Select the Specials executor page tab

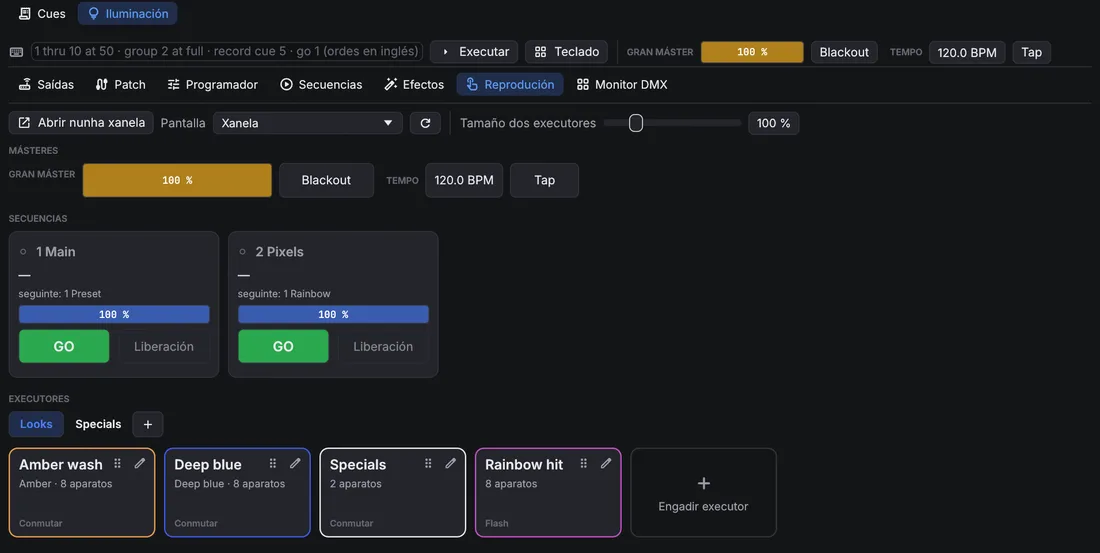[x=98, y=424]
